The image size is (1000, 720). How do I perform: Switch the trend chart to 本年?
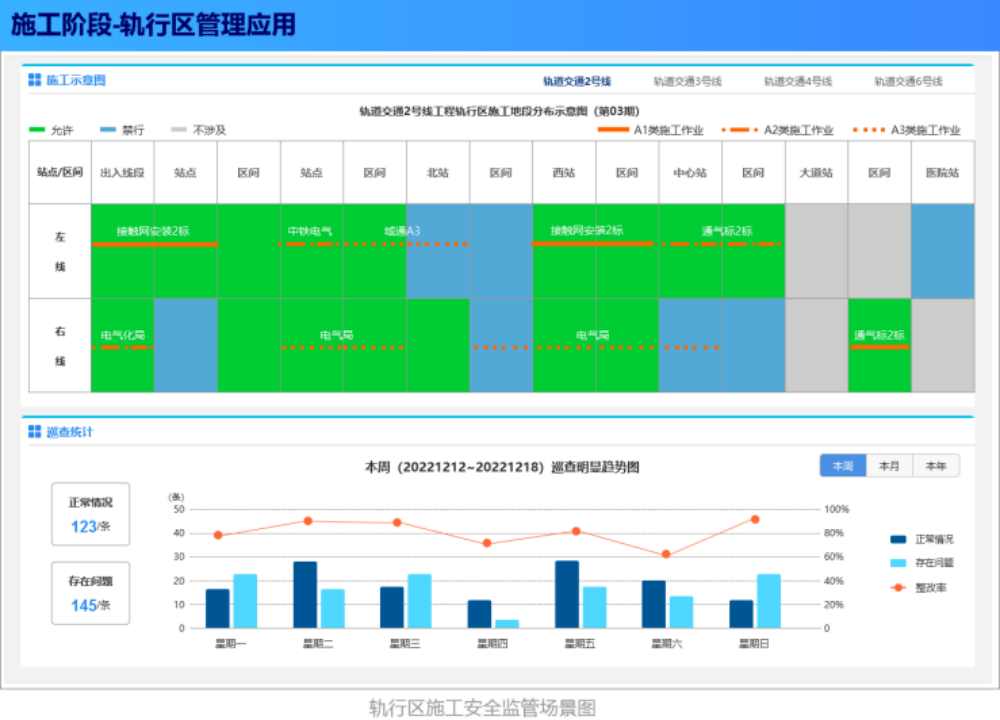point(936,466)
